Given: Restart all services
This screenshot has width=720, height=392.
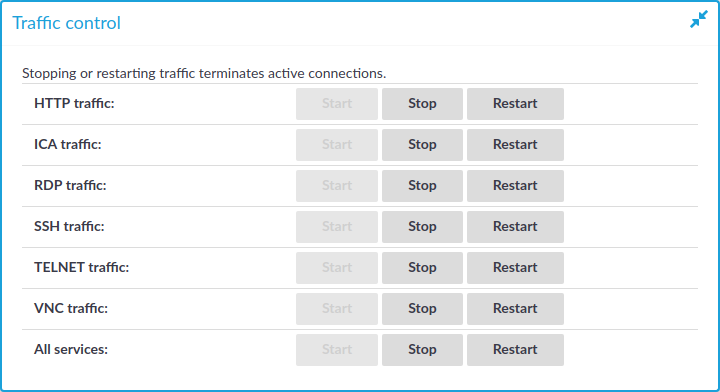Looking at the screenshot, I should click(515, 350).
